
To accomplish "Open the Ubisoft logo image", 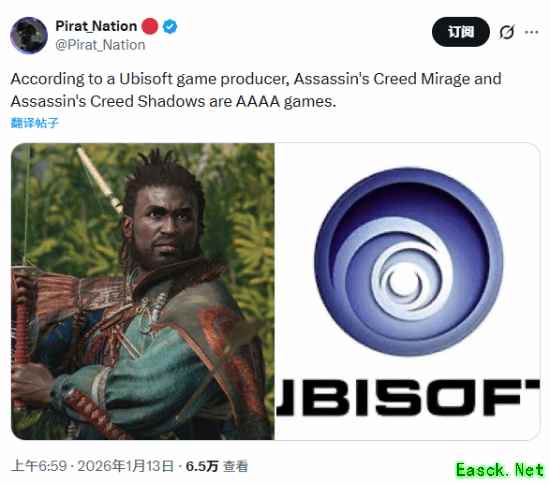I will coord(408,291).
